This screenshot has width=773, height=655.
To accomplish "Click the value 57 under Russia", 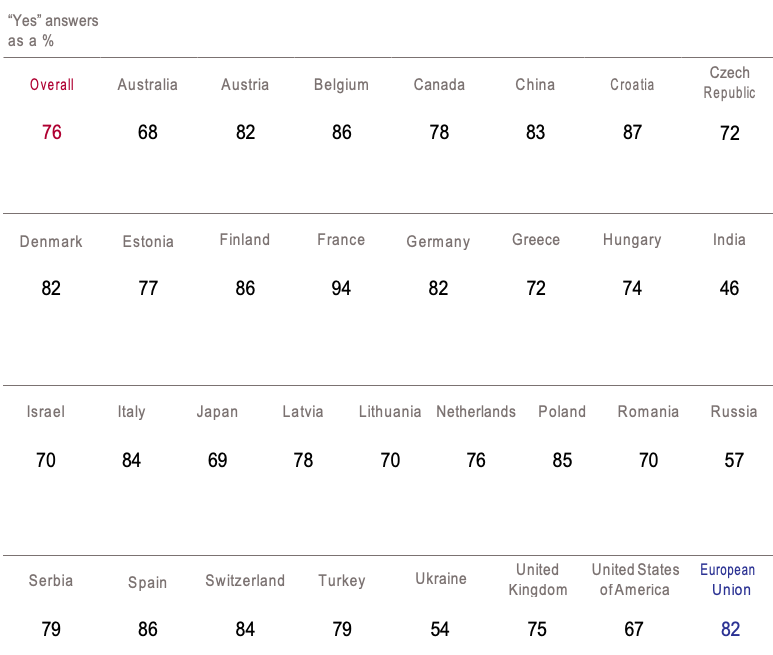I will click(734, 460).
